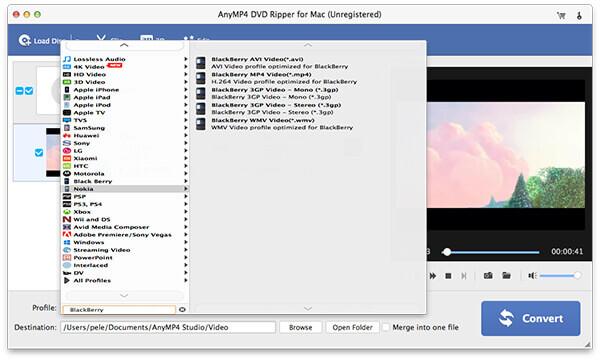
Task: Click the register key icon in title bar
Action: tap(579, 15)
